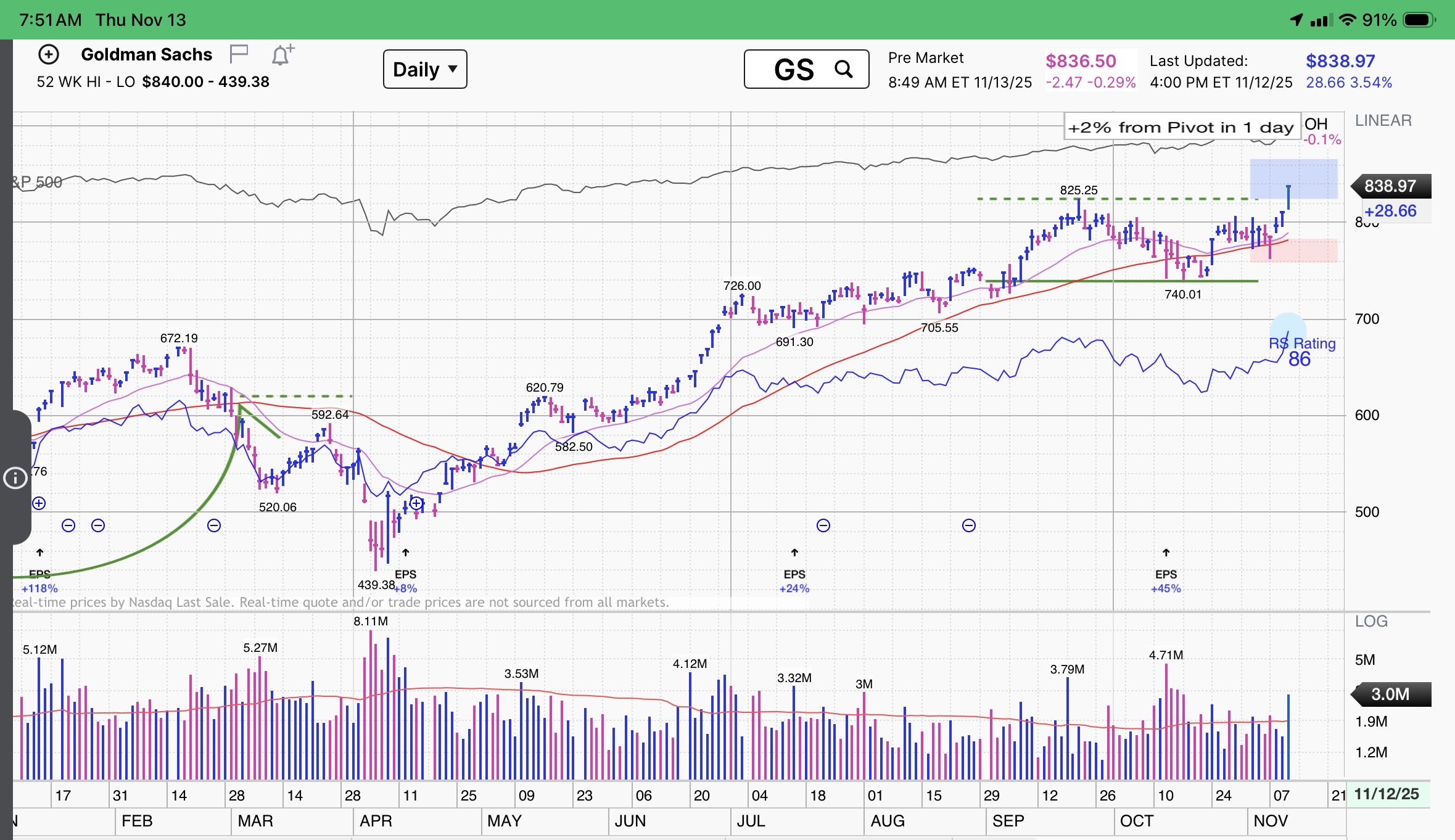Screen dimensions: 1455x840
Task: Toggle the LOG volume scale label
Action: pyautogui.click(x=1371, y=622)
